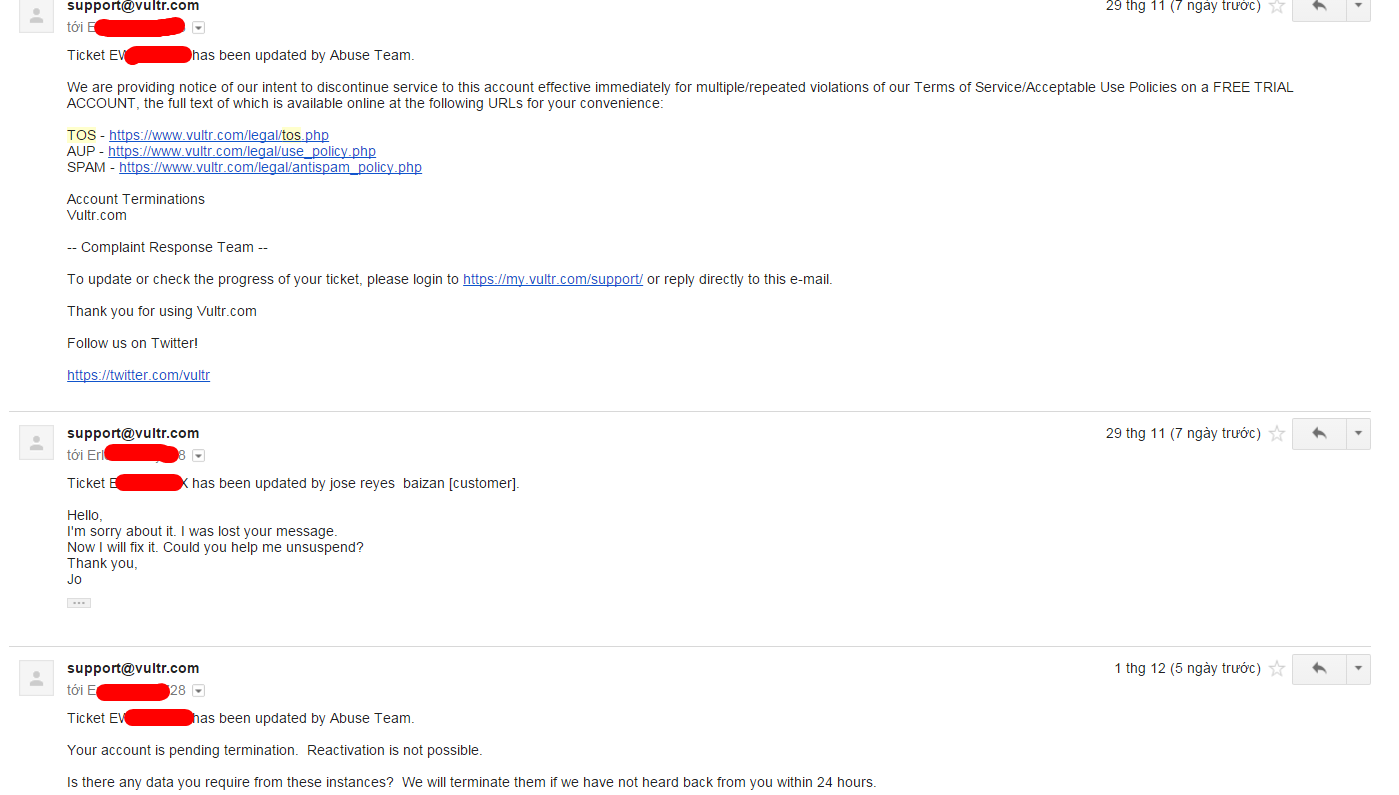Click sender avatar of first email
Viewport: 1399px width, 795px height.
37,15
